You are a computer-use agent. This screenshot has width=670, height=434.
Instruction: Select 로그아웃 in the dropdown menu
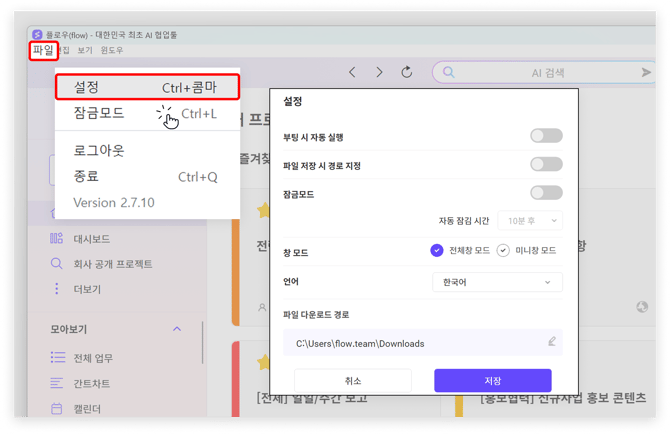[x=99, y=150]
